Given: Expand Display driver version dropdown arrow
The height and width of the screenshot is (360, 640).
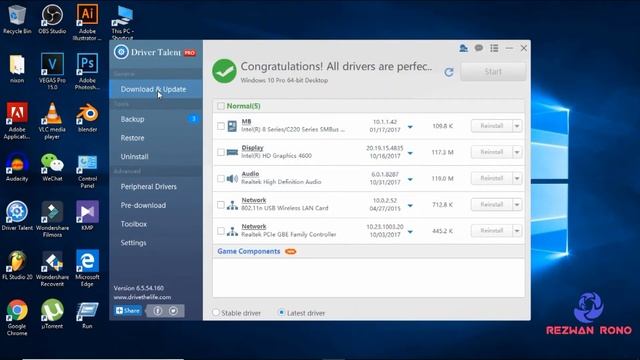Looking at the screenshot, I should (410, 153).
